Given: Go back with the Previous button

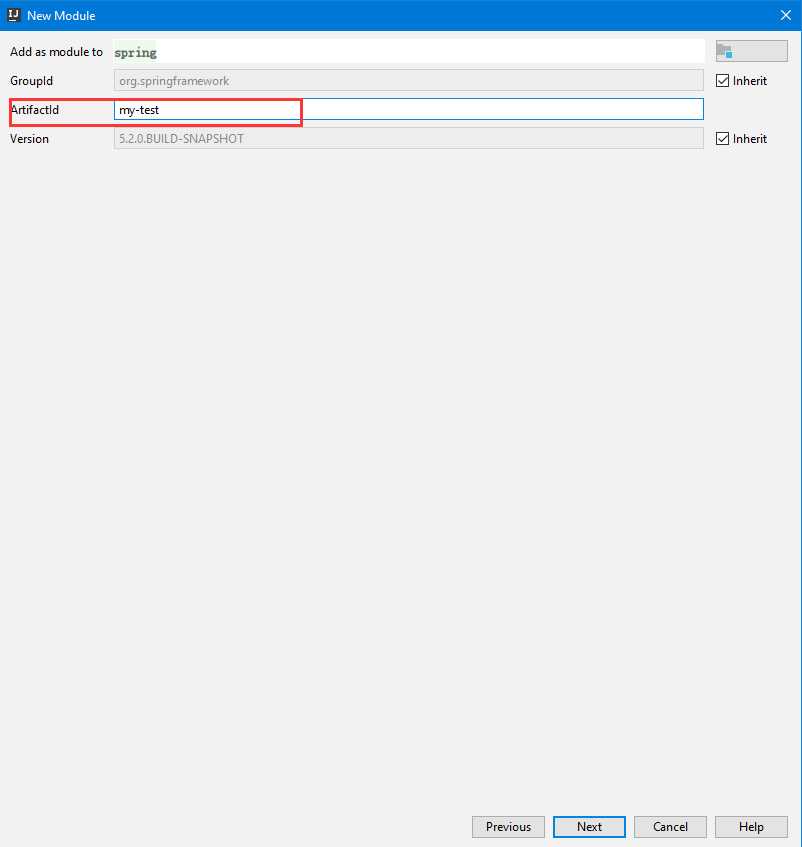Looking at the screenshot, I should pyautogui.click(x=508, y=826).
